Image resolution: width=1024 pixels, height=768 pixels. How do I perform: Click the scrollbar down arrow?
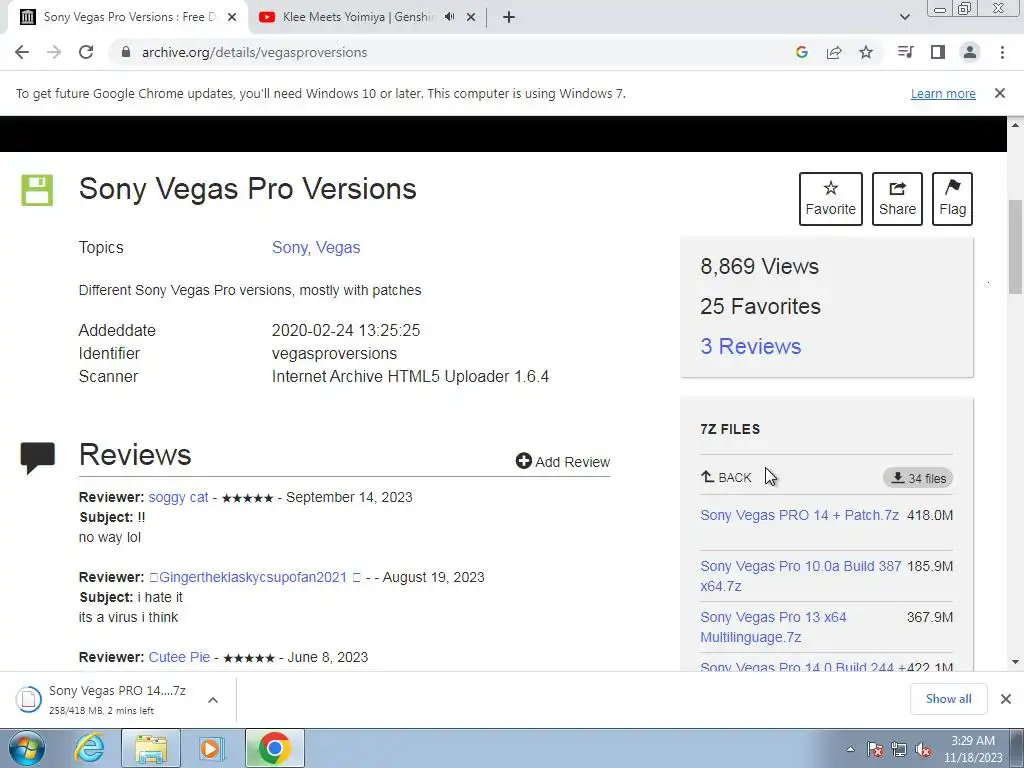(x=1015, y=662)
